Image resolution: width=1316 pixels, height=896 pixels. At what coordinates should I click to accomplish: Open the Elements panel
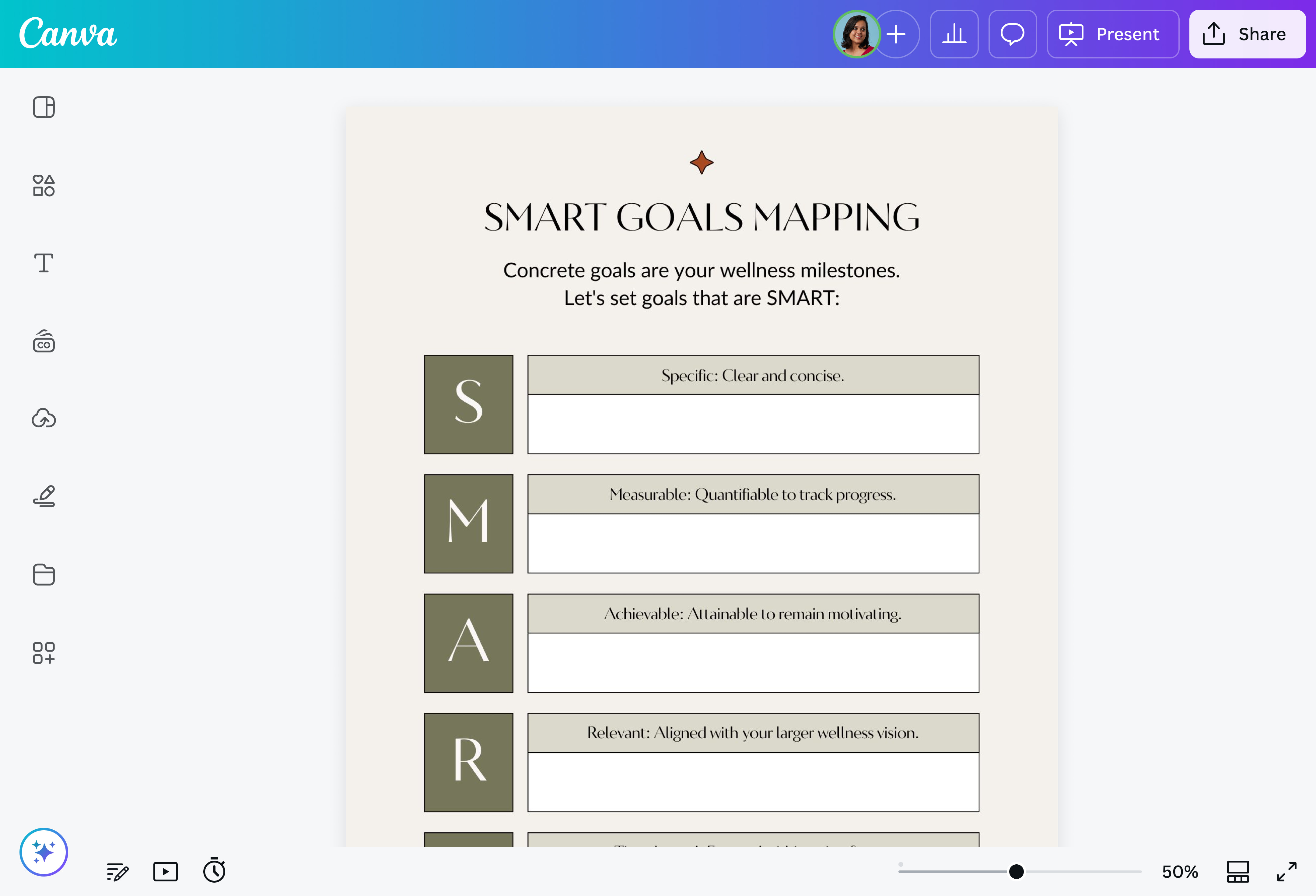click(x=44, y=185)
